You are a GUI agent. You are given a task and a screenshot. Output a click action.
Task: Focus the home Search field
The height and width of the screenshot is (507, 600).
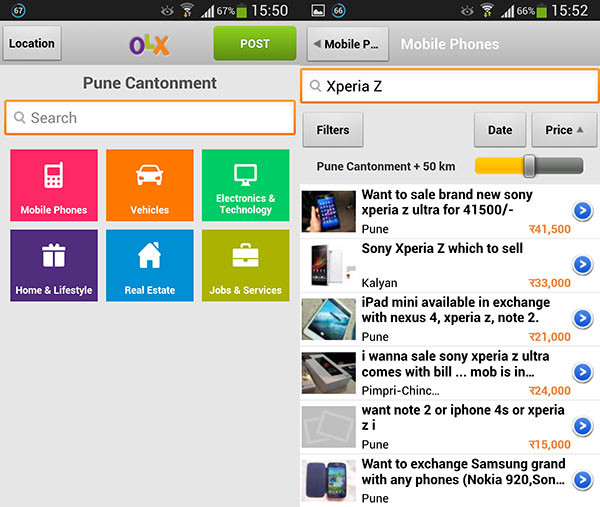coord(150,117)
